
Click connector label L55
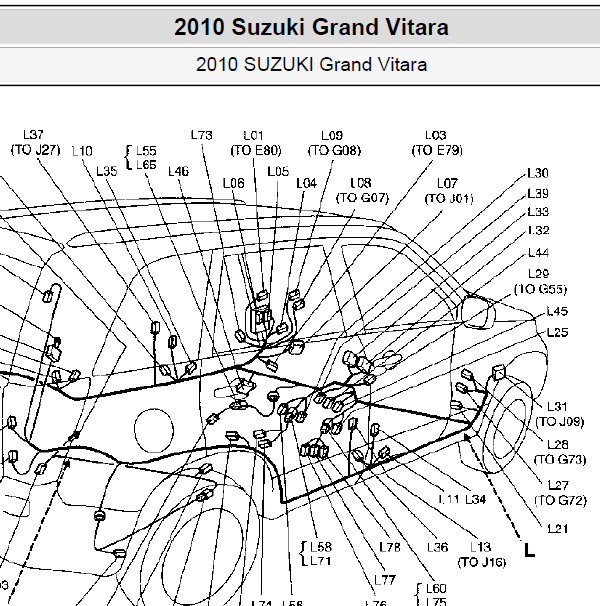146,150
